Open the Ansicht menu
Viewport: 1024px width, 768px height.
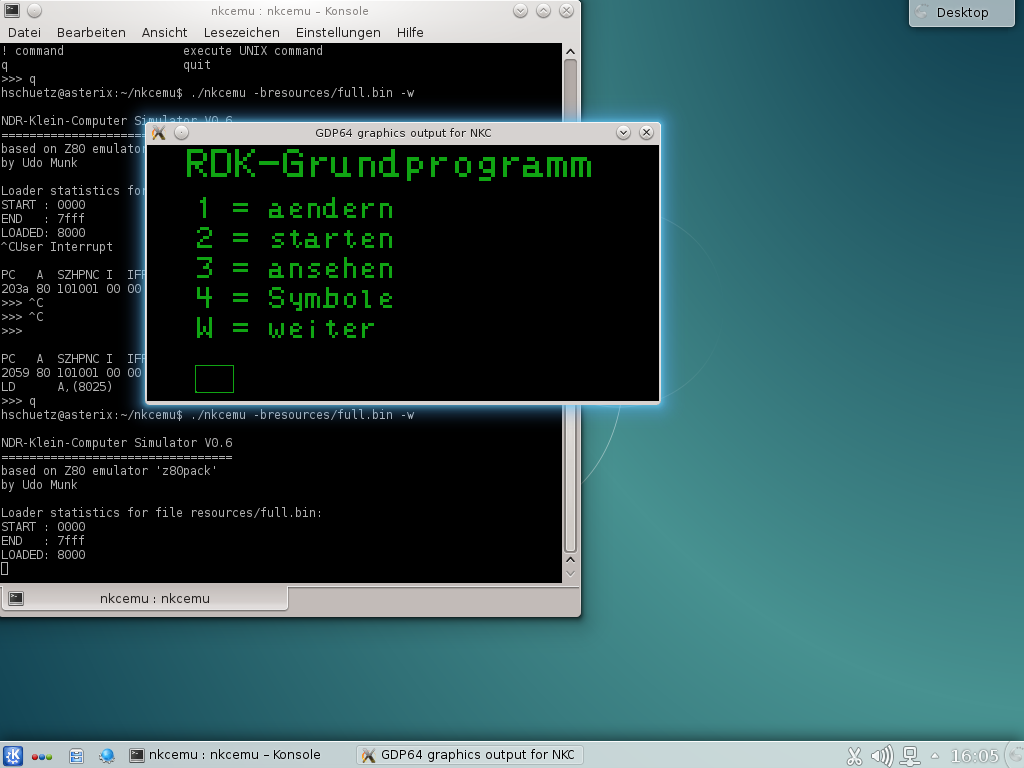click(164, 33)
